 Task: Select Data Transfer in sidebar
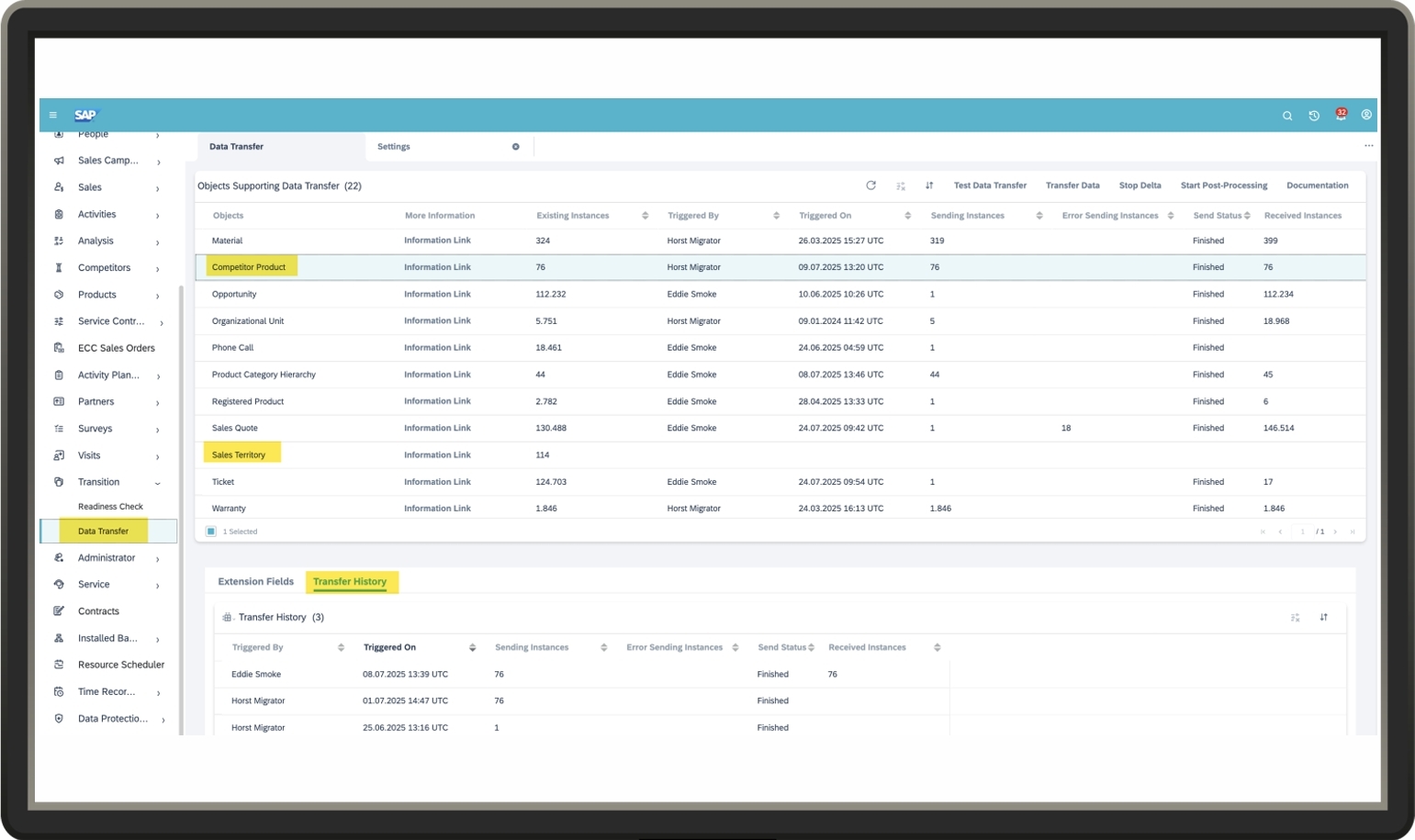point(108,531)
